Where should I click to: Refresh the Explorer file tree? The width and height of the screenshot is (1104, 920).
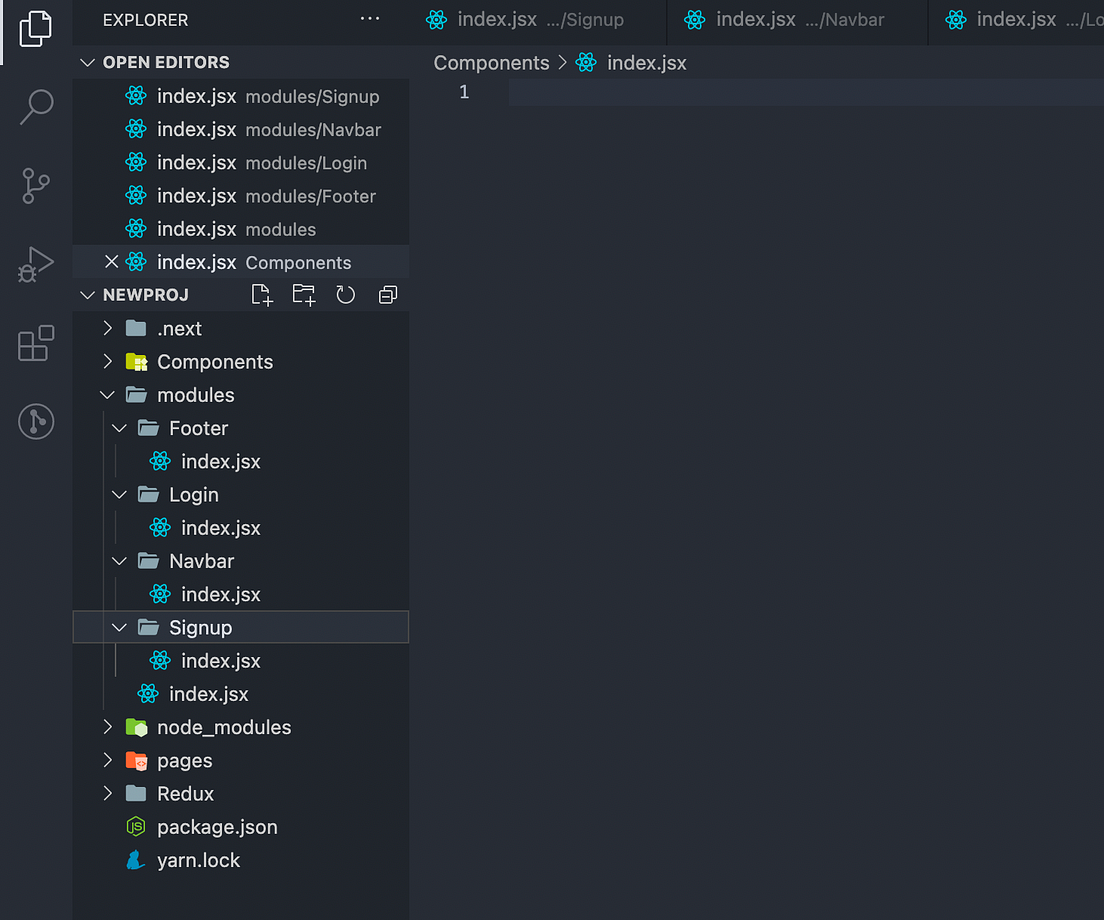click(345, 294)
